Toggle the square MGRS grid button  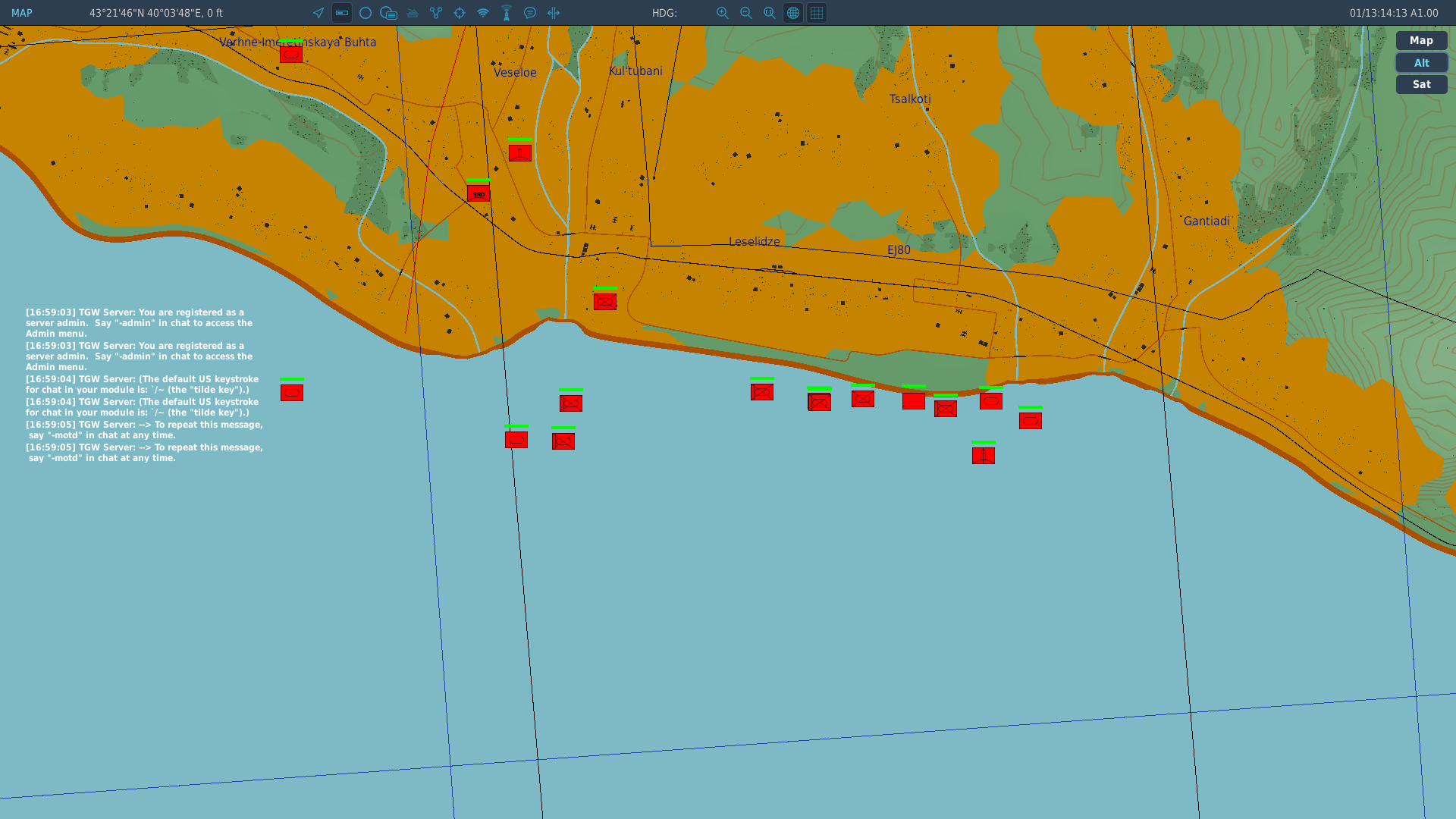[x=817, y=13]
